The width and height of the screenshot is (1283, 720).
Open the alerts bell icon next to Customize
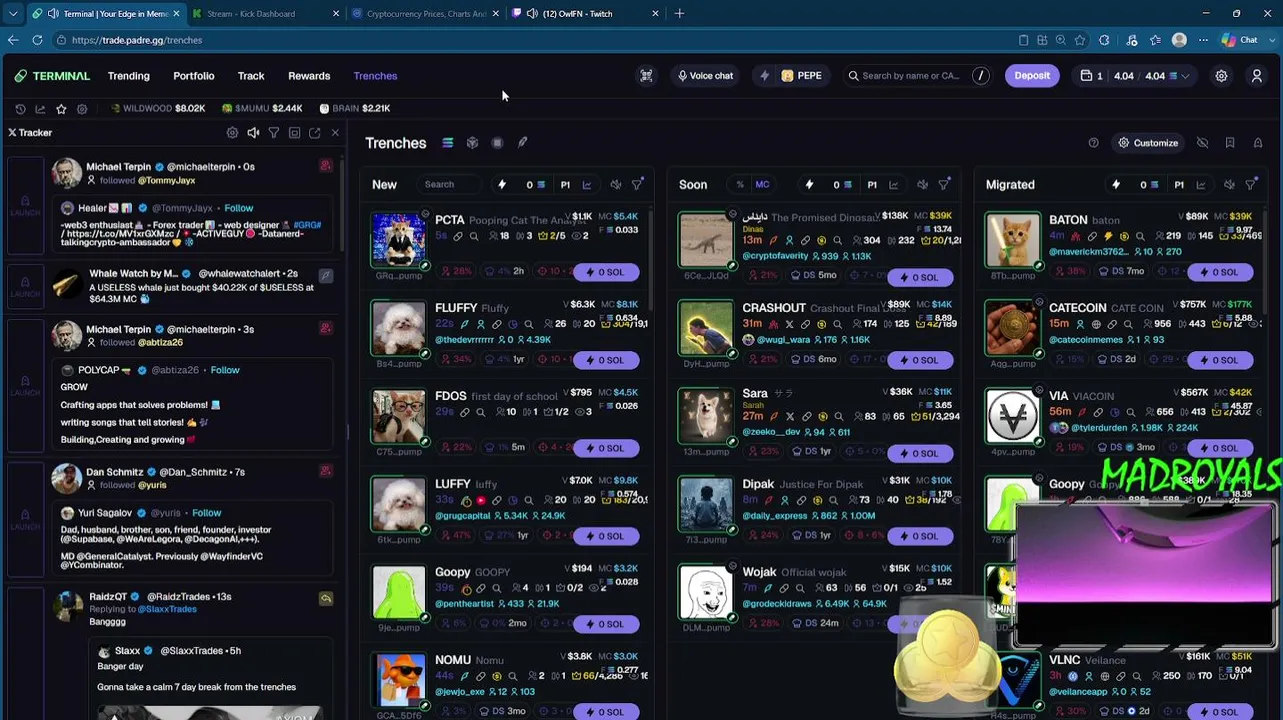click(1258, 143)
